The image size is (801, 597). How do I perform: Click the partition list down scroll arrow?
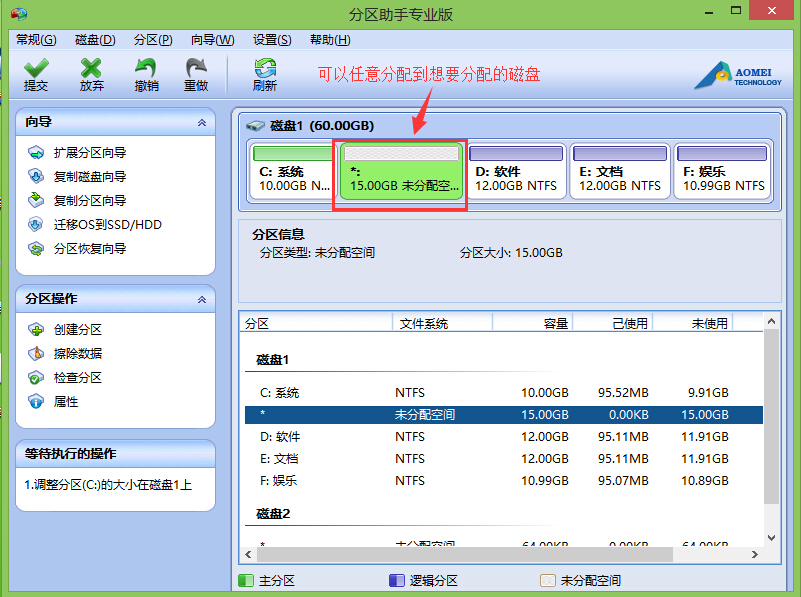[x=771, y=537]
